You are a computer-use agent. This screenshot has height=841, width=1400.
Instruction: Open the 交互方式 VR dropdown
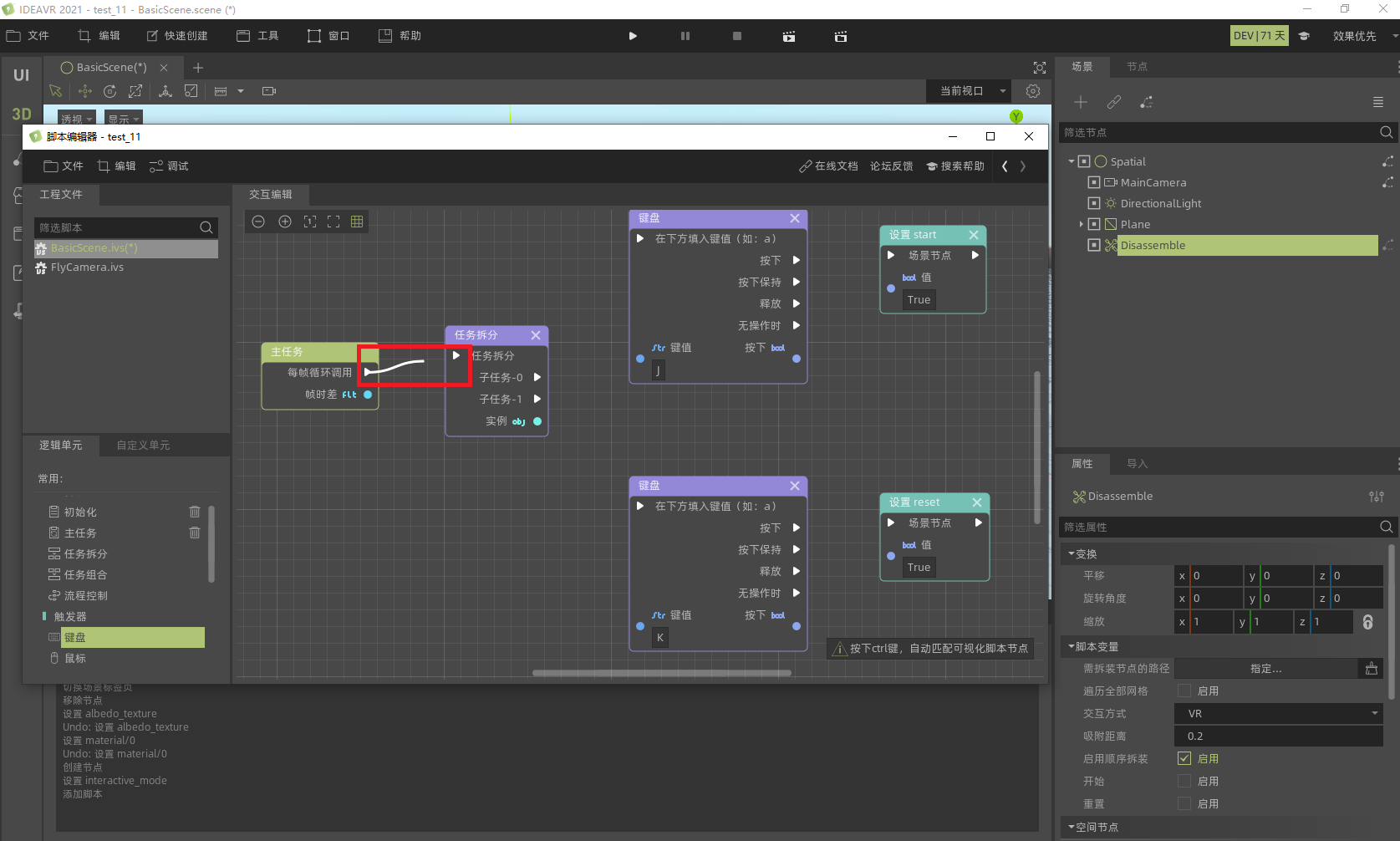pos(1279,713)
